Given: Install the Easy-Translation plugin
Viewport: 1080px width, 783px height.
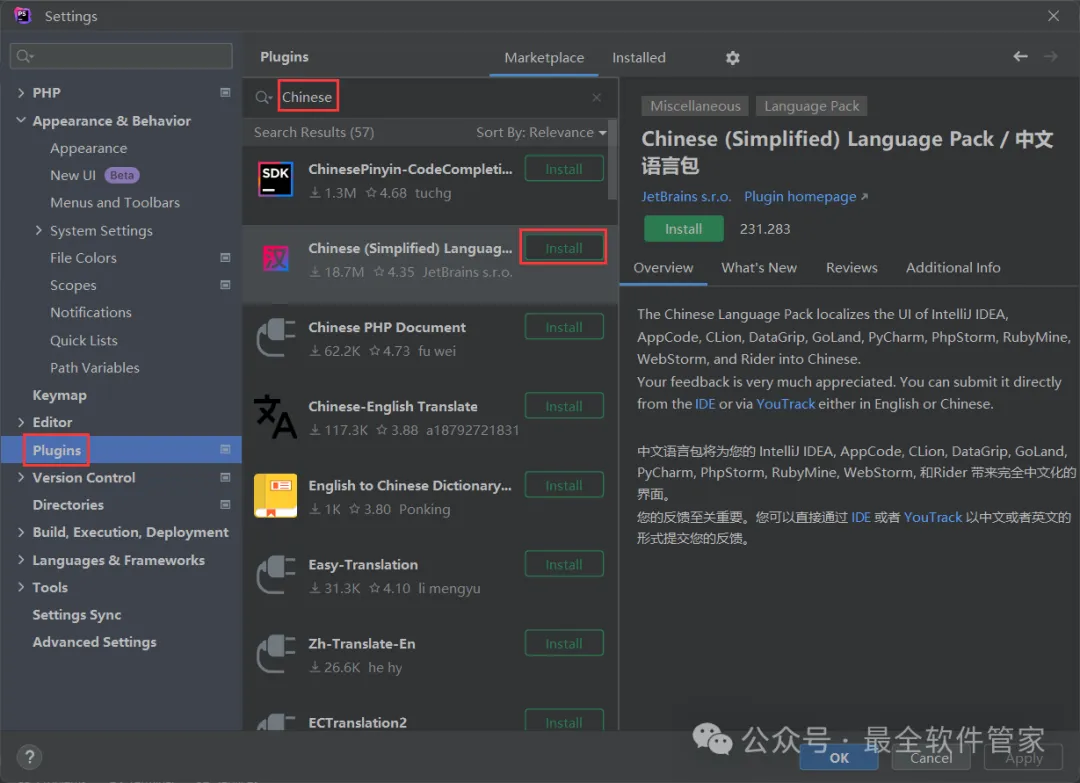Looking at the screenshot, I should pyautogui.click(x=564, y=564).
